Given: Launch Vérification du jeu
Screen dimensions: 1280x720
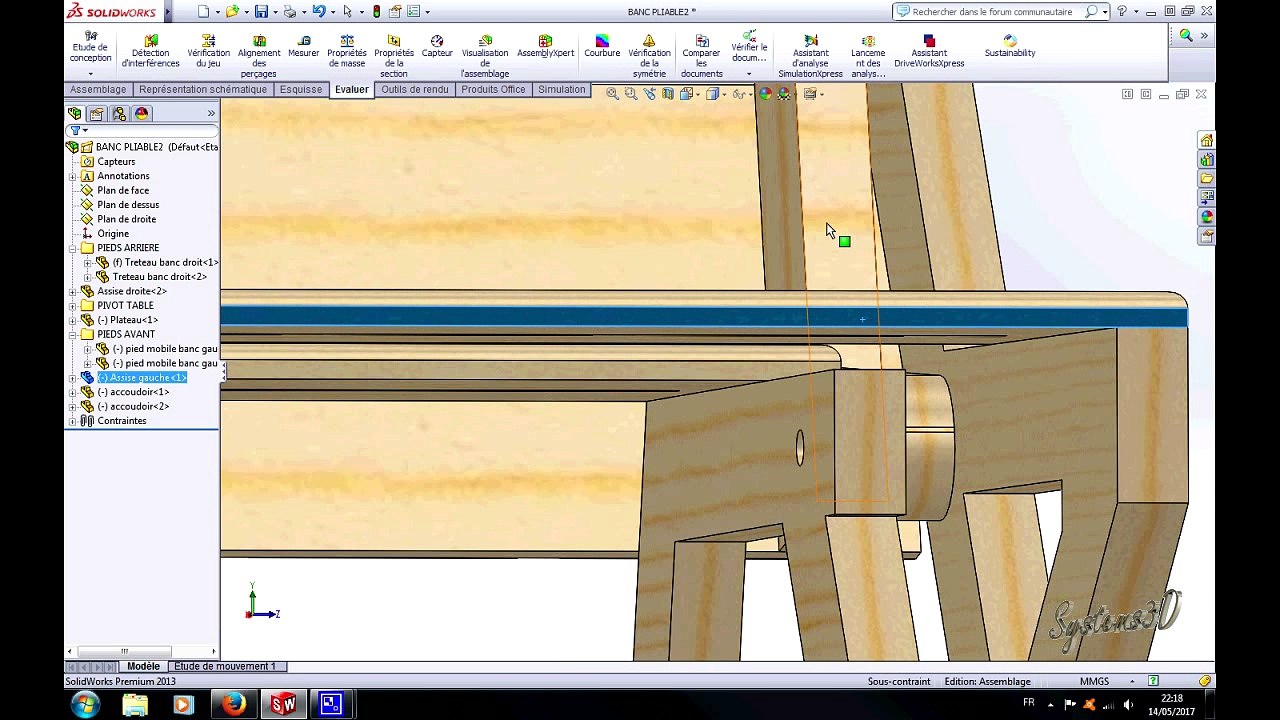Looking at the screenshot, I should point(208,52).
